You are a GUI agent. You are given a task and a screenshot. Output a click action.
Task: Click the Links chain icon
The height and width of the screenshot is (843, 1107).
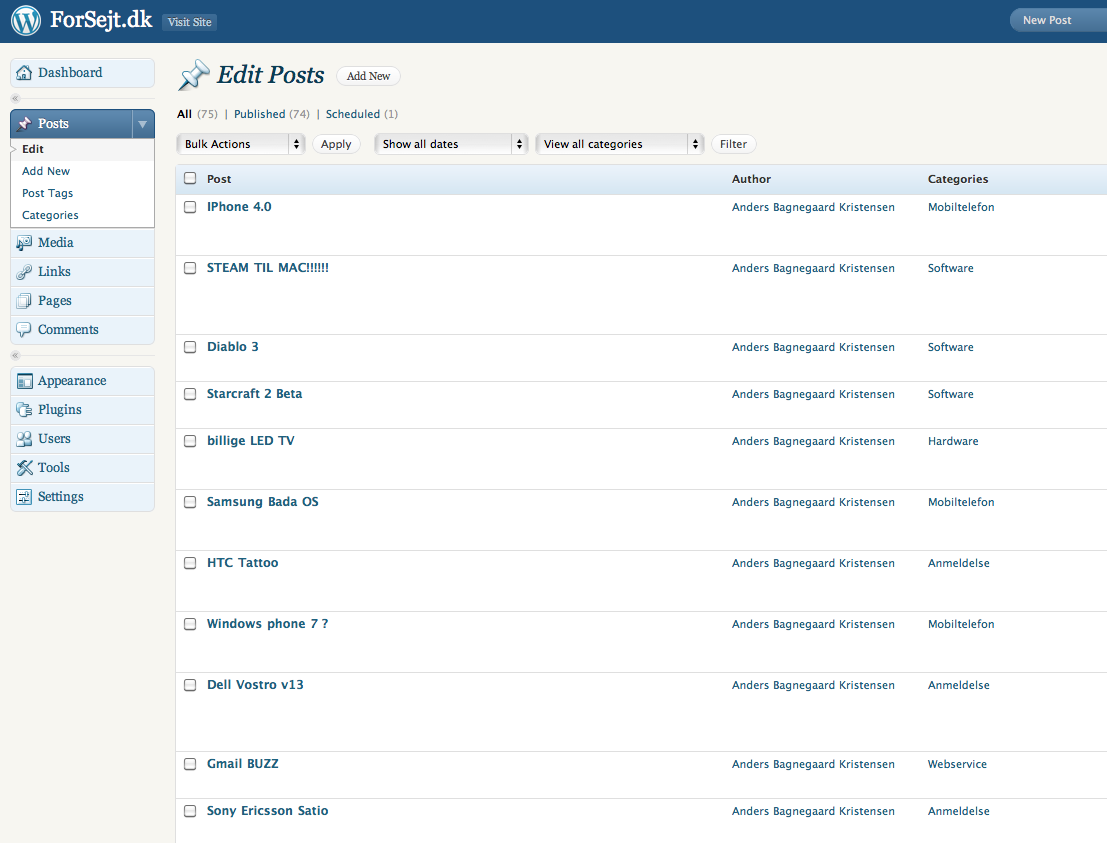click(24, 272)
